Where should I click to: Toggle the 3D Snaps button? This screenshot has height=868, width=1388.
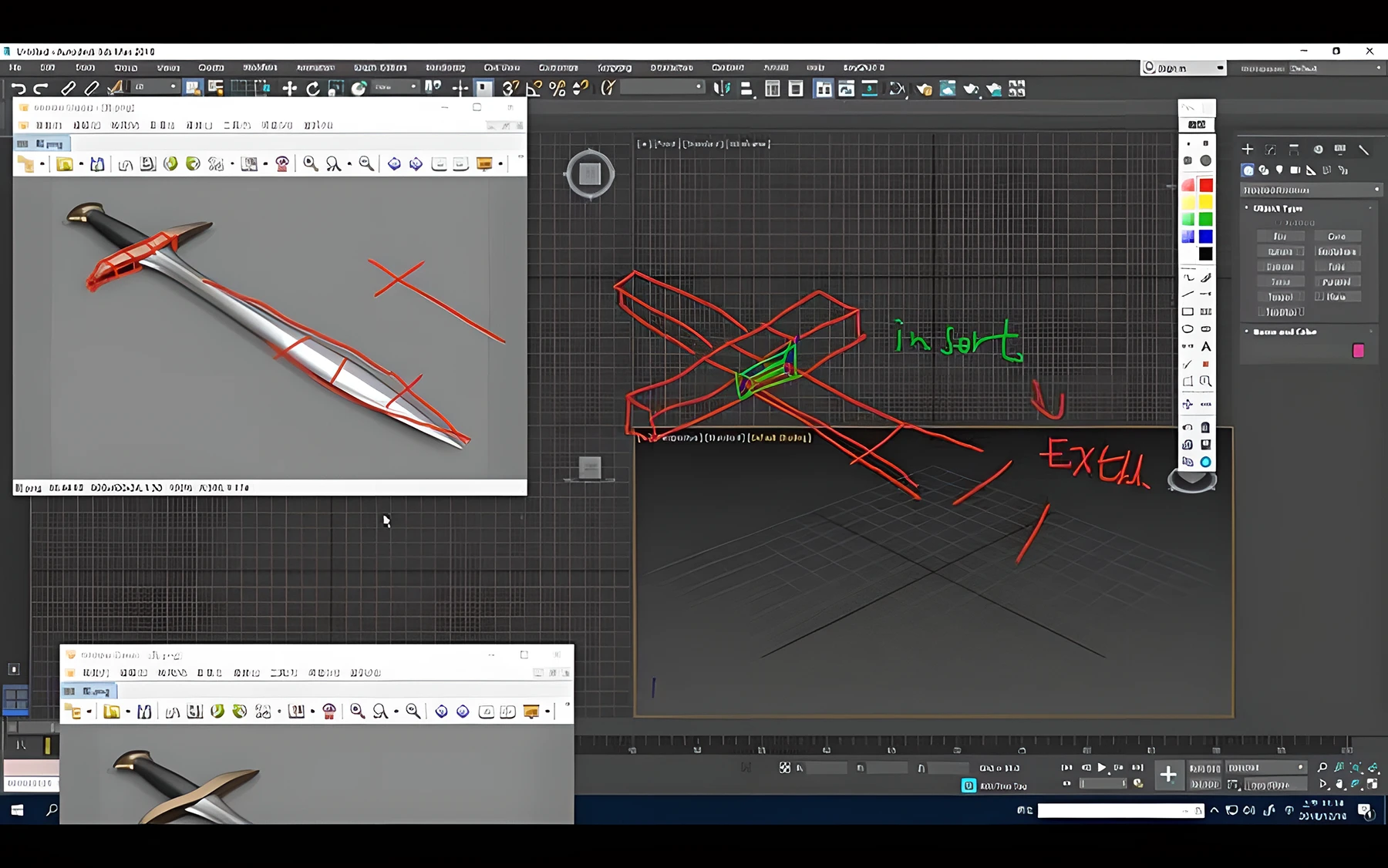(x=510, y=89)
